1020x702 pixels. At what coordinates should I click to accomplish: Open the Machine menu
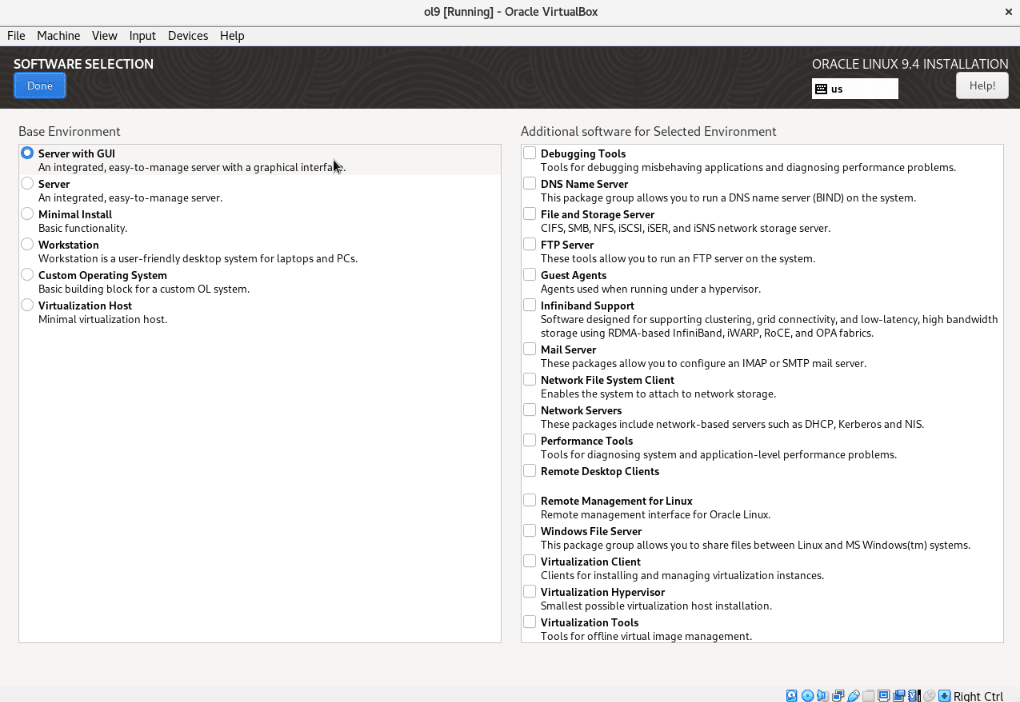click(59, 36)
